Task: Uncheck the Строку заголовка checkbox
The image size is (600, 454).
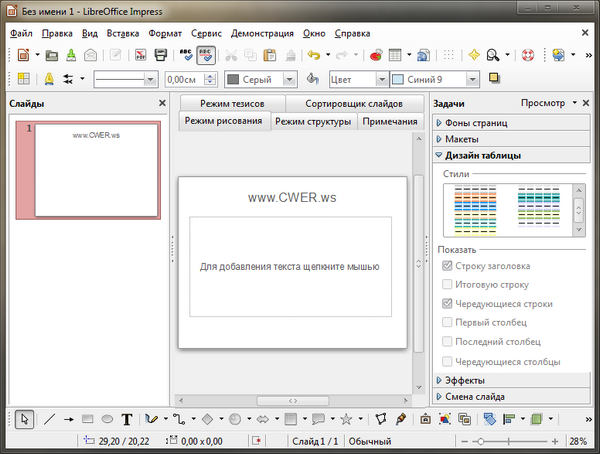Action: point(448,266)
